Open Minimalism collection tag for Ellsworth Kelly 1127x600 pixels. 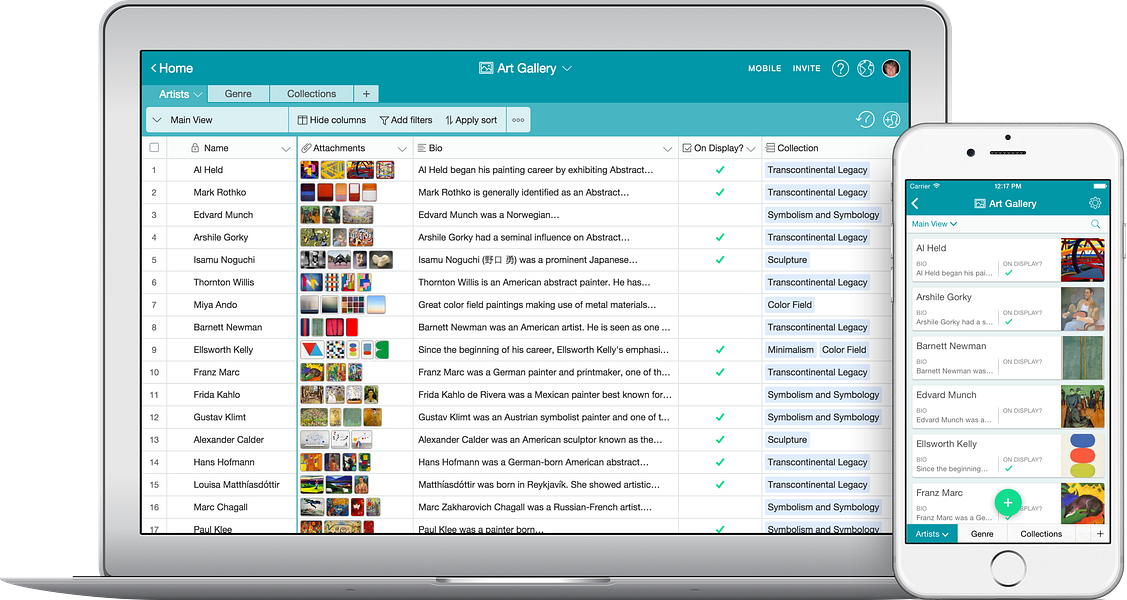[x=790, y=350]
